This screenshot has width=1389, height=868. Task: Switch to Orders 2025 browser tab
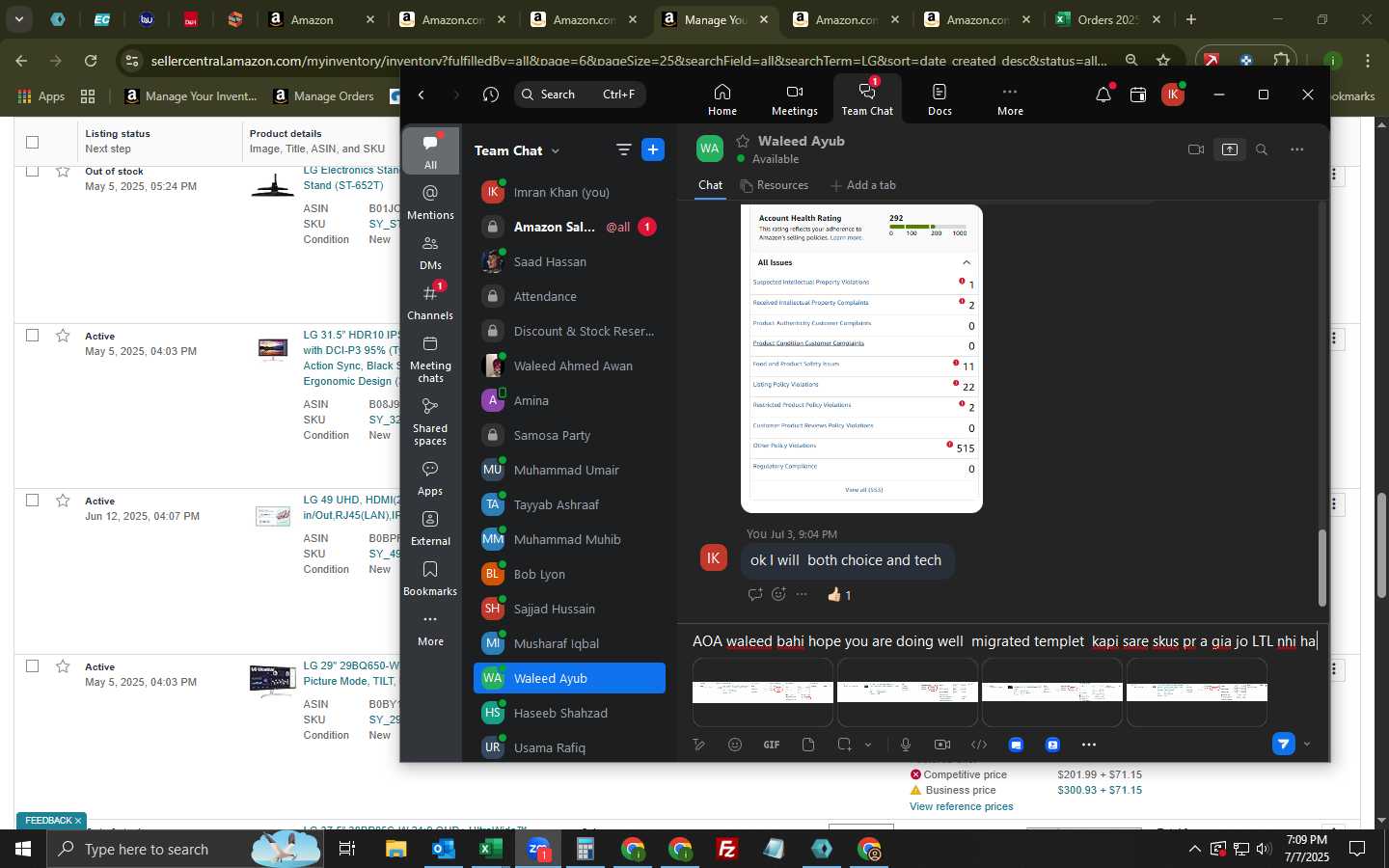(x=1107, y=19)
